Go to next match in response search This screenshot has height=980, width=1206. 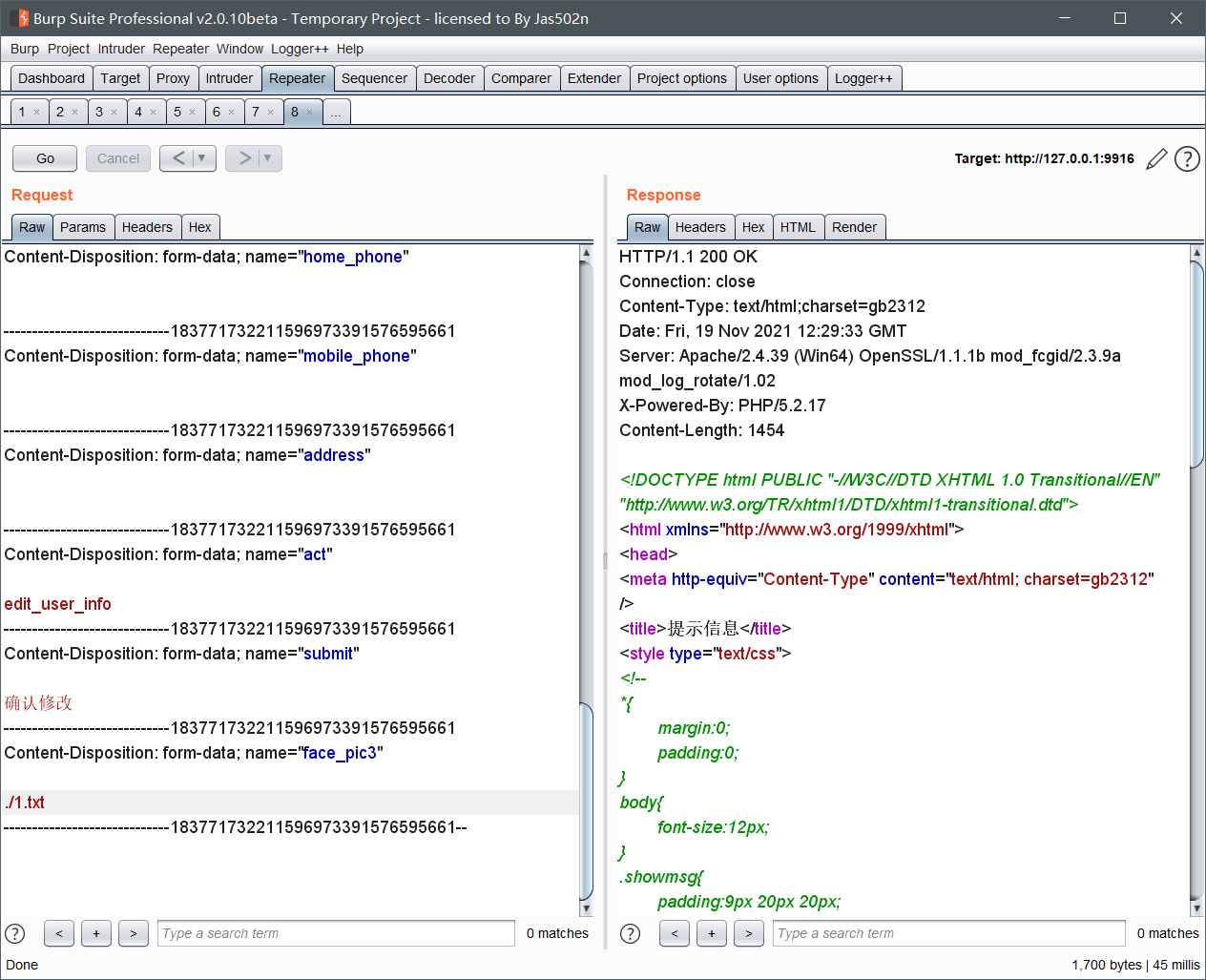point(749,933)
